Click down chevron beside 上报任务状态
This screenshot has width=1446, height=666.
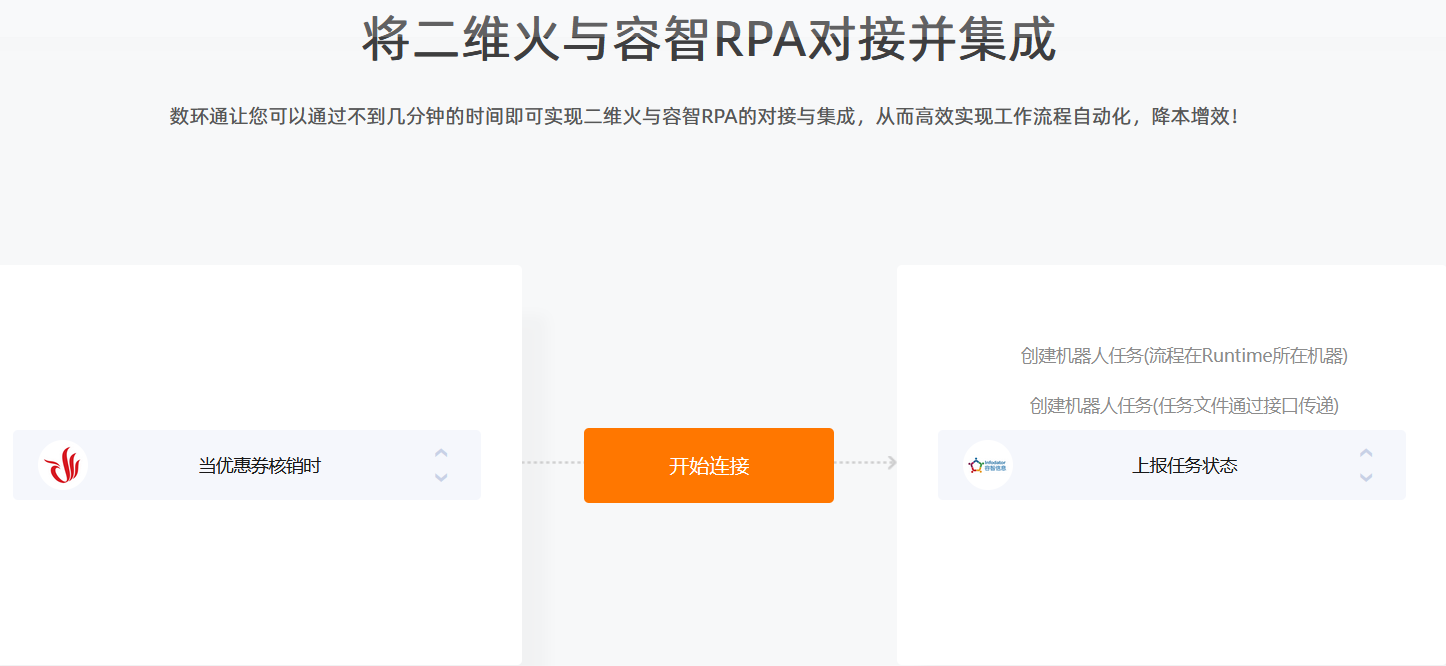point(1366,478)
